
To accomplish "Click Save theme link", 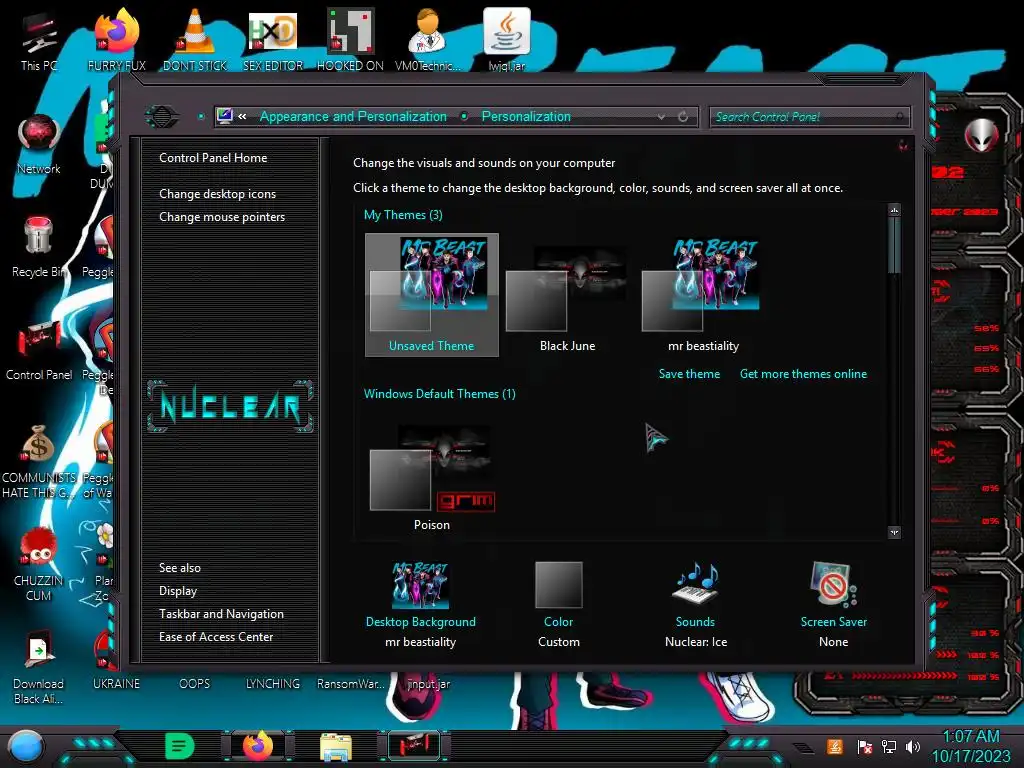I will click(689, 374).
